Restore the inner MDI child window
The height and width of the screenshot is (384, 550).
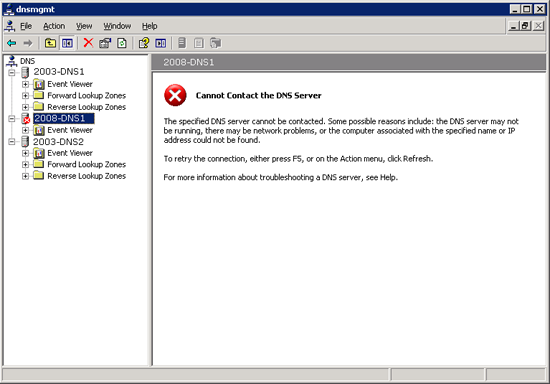[x=525, y=26]
